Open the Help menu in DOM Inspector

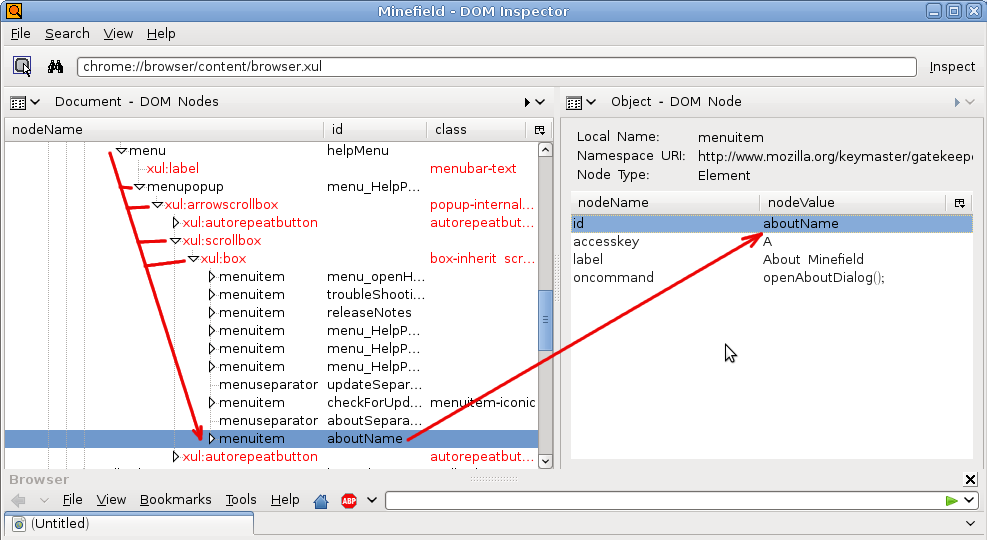(x=161, y=34)
